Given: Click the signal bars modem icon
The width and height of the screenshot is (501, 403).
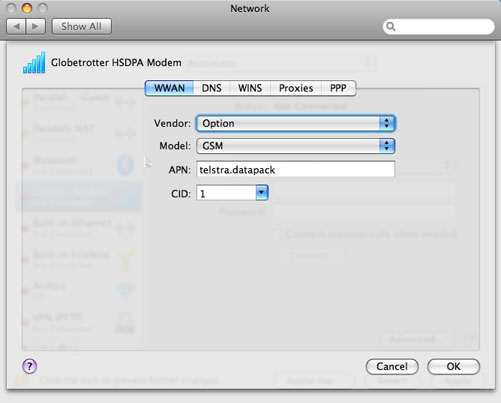Looking at the screenshot, I should point(34,62).
